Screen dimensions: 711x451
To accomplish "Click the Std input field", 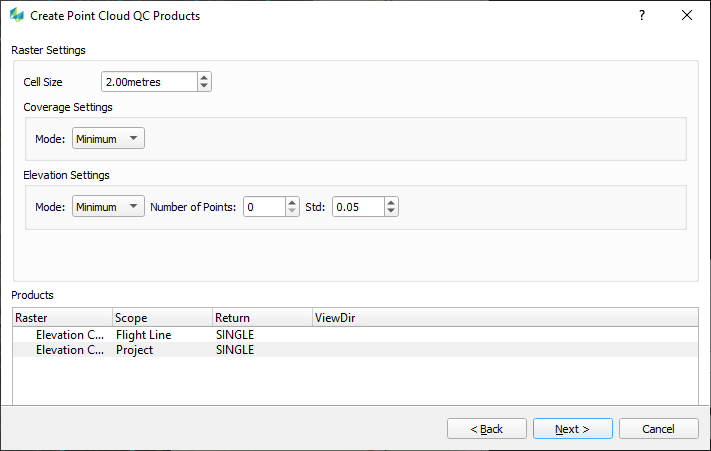I will [357, 207].
